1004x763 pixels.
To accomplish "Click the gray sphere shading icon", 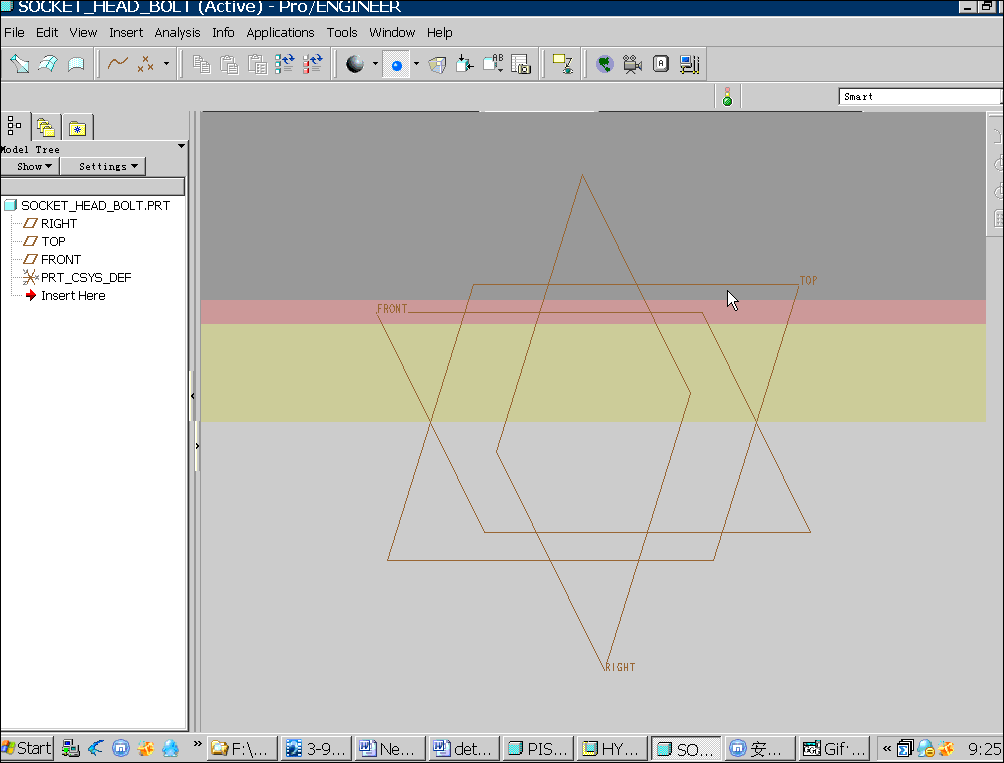I will pos(355,64).
